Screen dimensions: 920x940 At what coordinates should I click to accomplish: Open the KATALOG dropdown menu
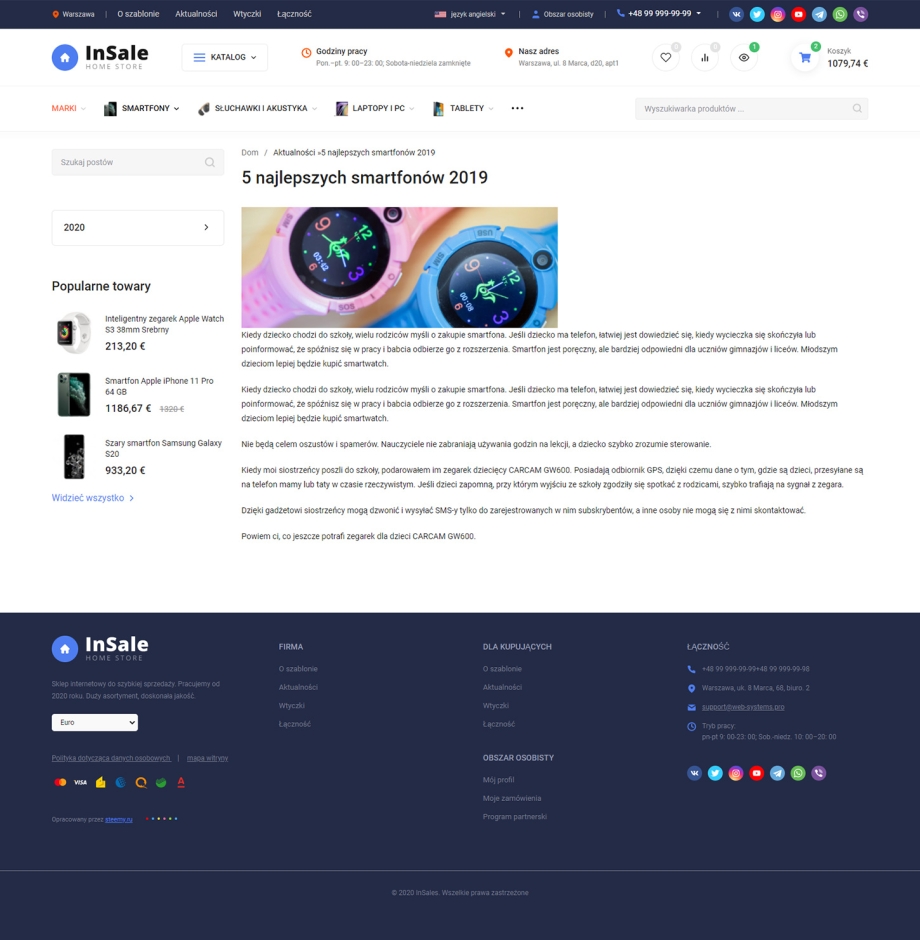point(224,58)
